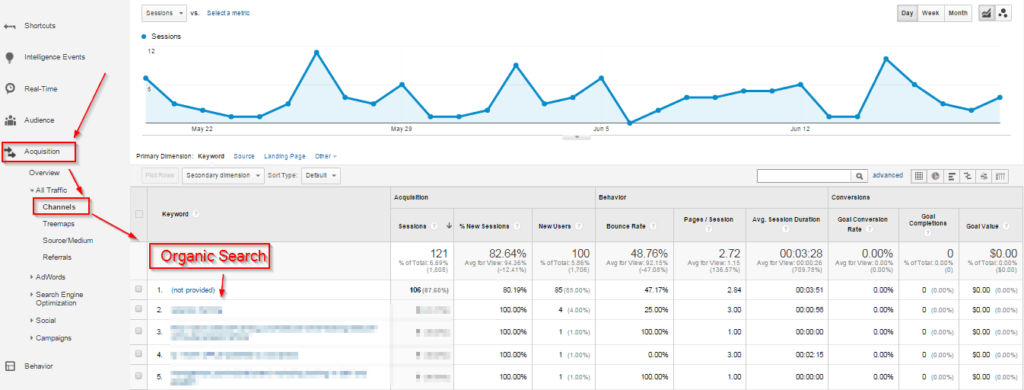Switch primary dimension to Source
This screenshot has height=390, width=1024.
[244, 157]
